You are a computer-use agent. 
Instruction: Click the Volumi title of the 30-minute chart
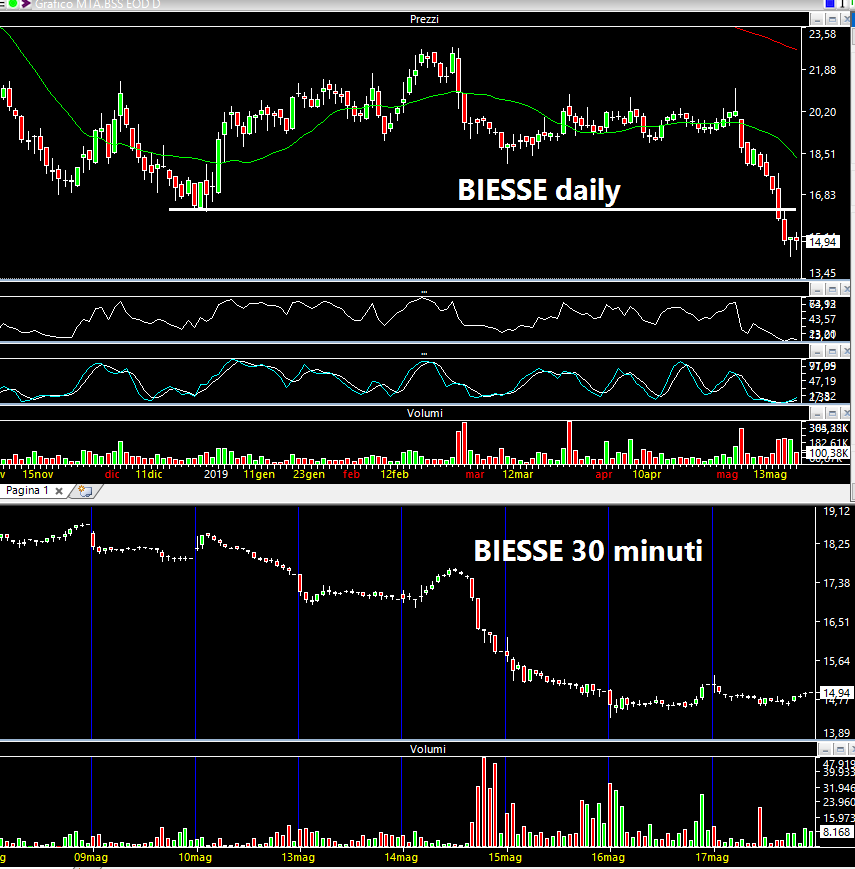coord(428,749)
